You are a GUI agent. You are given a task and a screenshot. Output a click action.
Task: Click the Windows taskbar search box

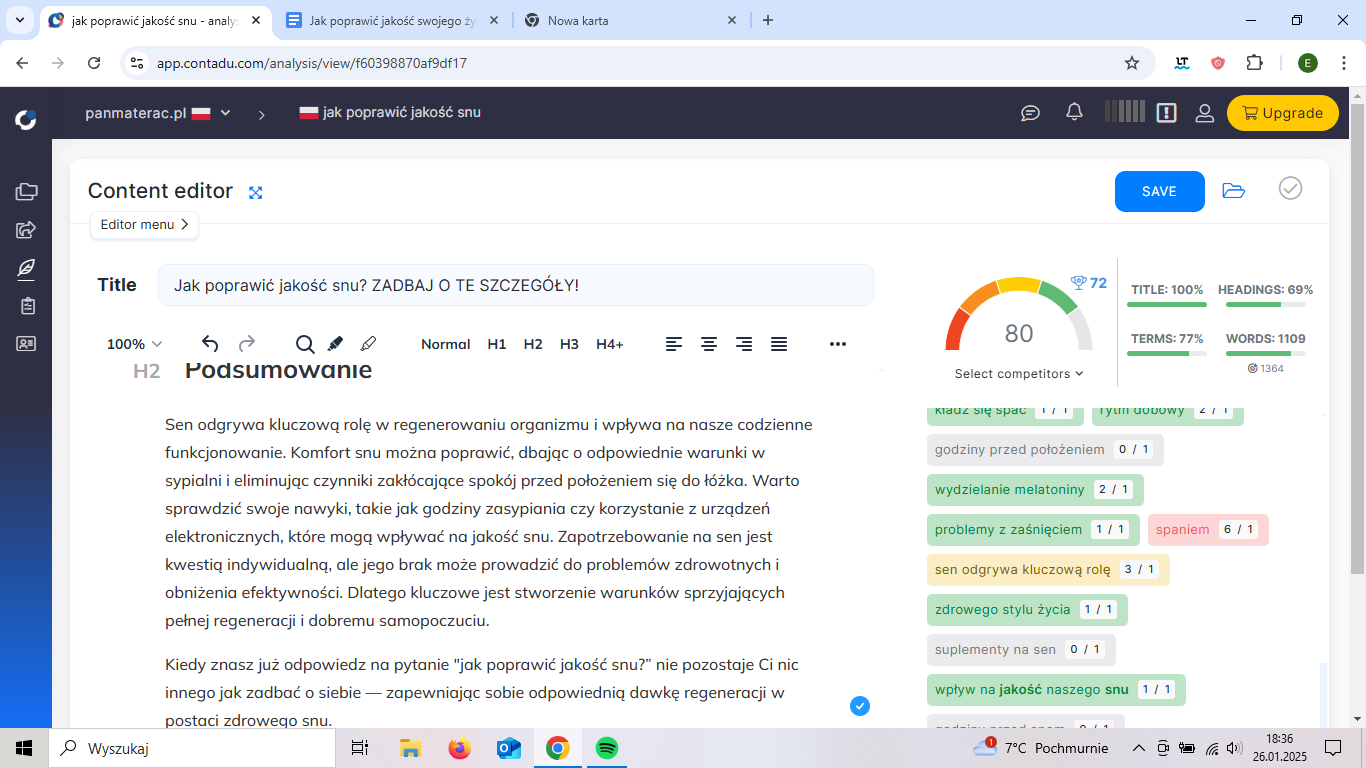pyautogui.click(x=192, y=748)
